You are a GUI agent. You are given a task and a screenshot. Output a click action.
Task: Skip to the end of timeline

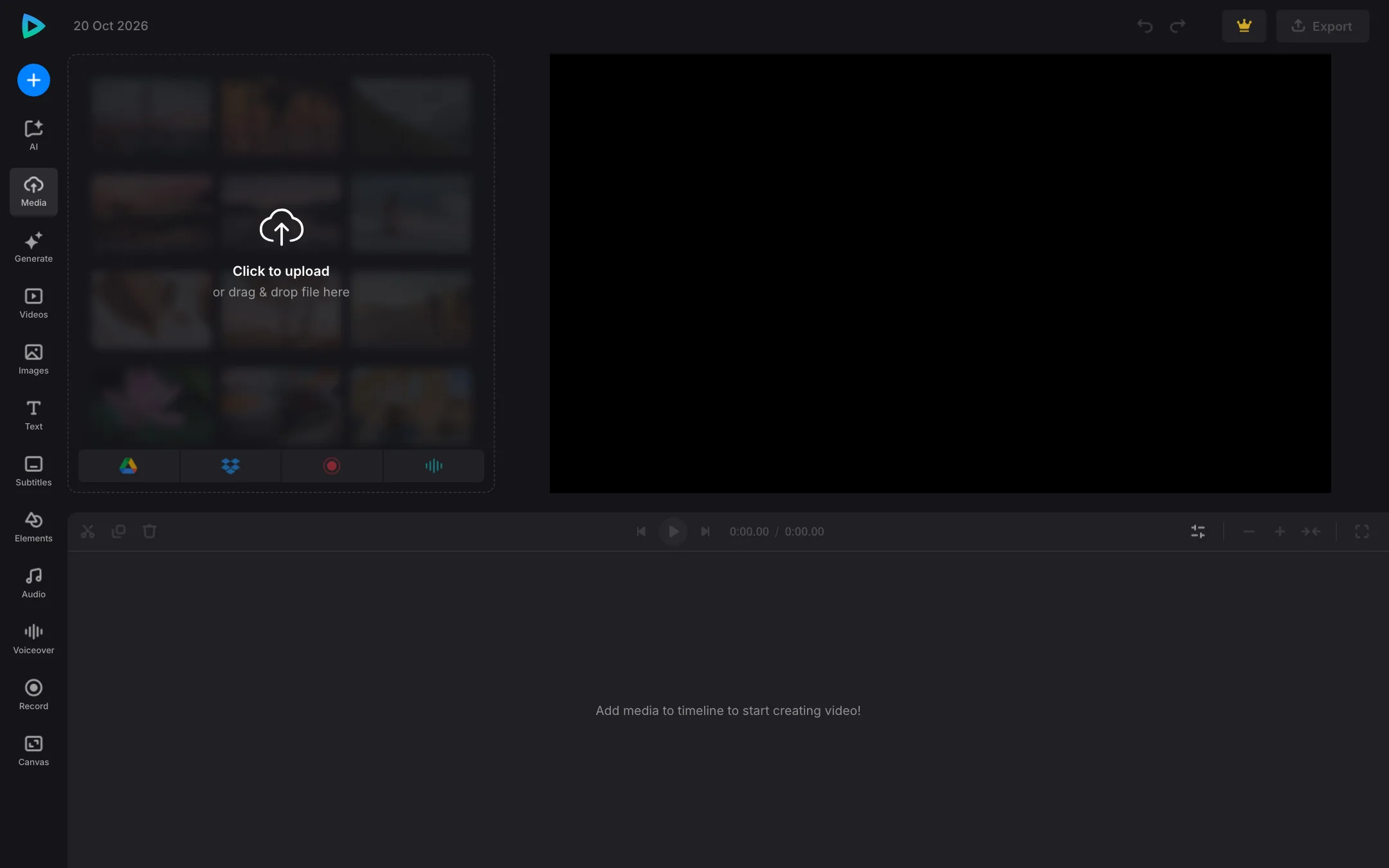[x=705, y=532]
